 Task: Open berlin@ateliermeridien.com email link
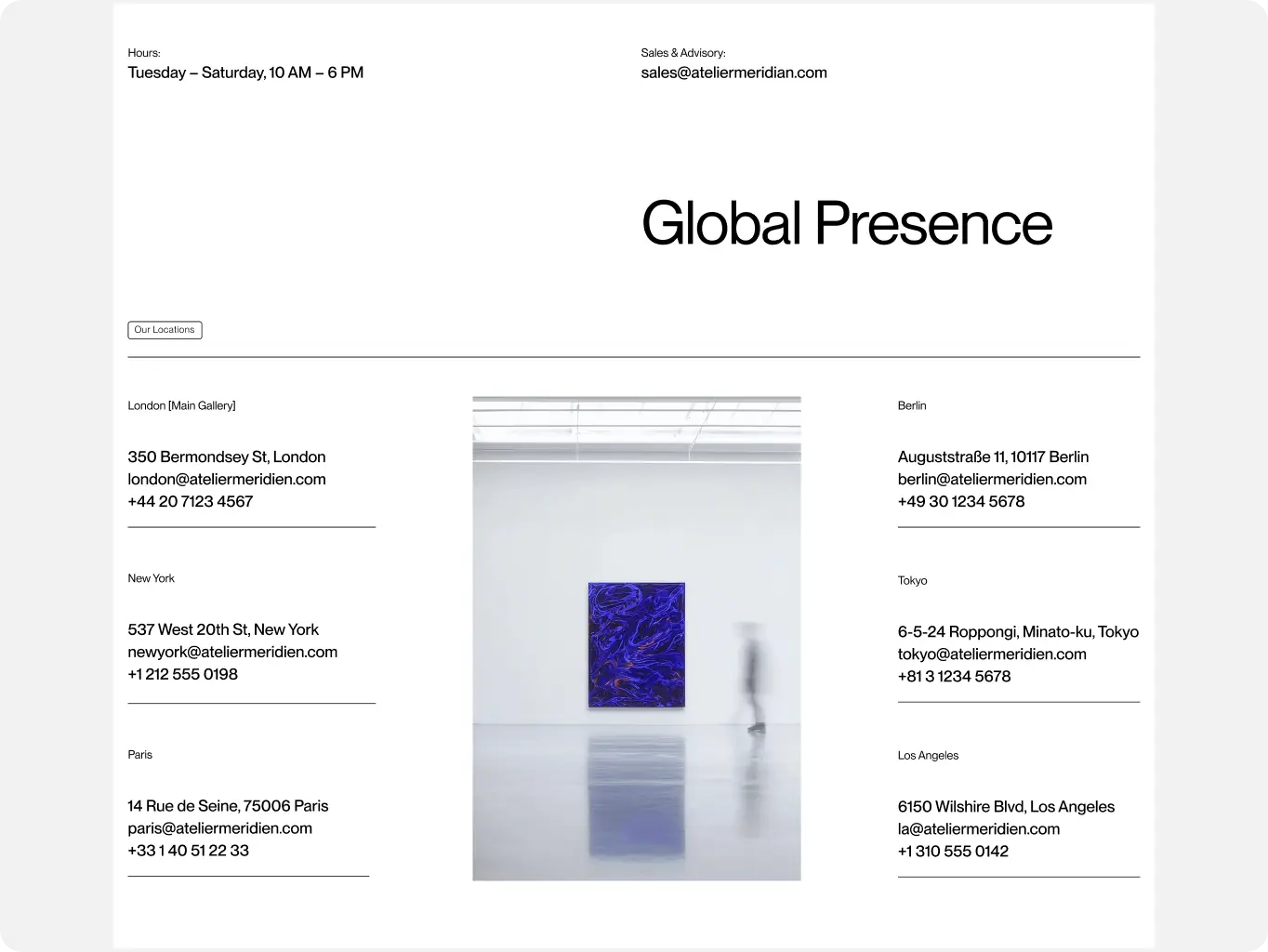pyautogui.click(x=992, y=480)
